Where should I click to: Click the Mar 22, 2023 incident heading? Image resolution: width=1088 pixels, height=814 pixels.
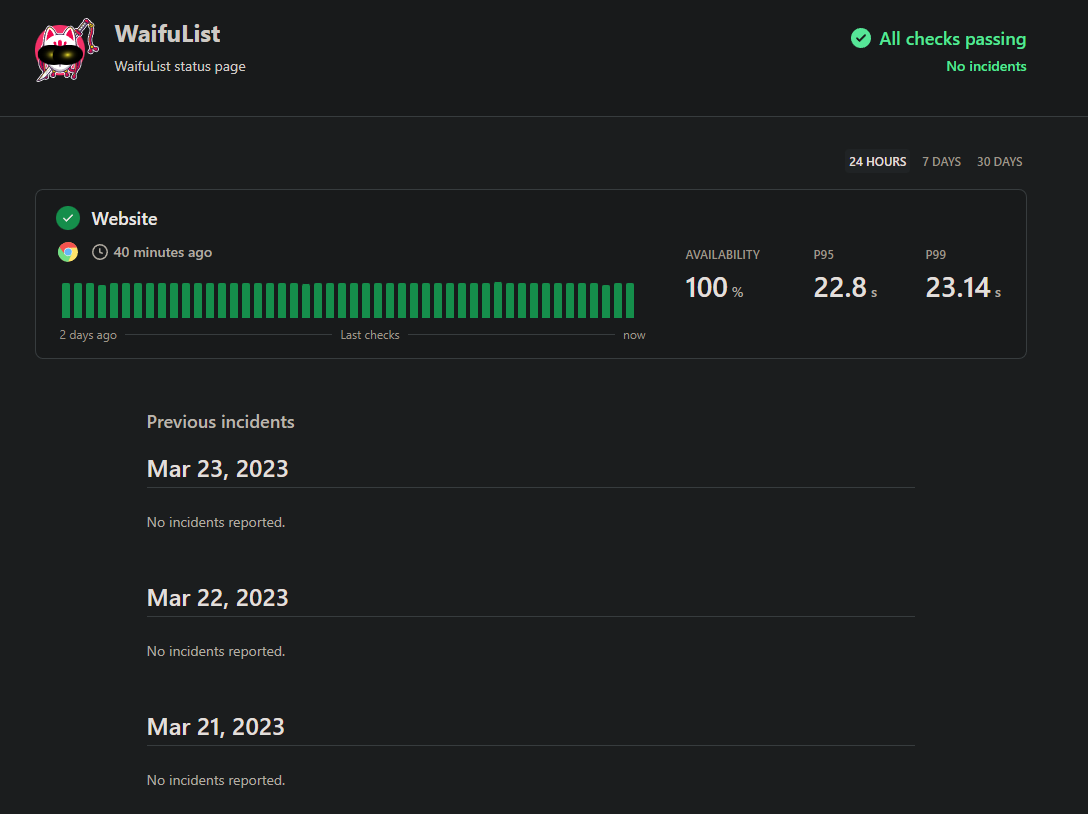217,598
